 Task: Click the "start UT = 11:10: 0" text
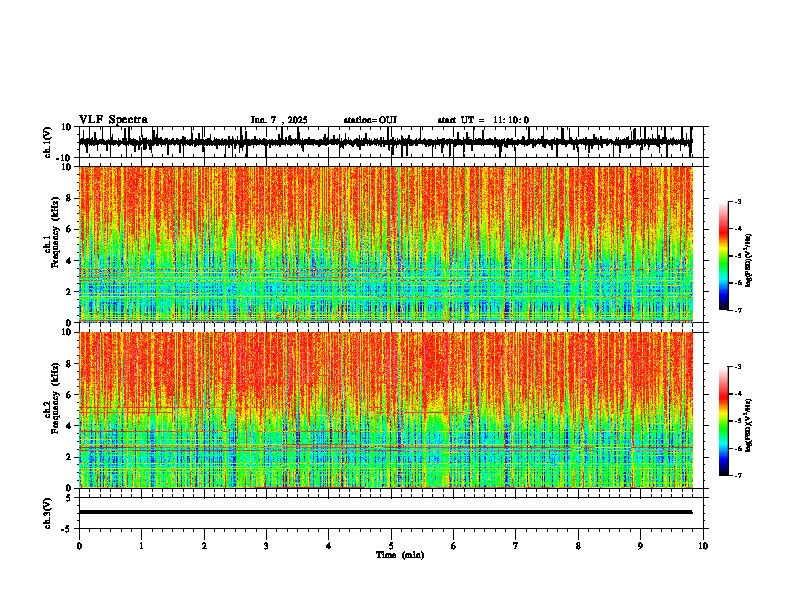point(483,120)
